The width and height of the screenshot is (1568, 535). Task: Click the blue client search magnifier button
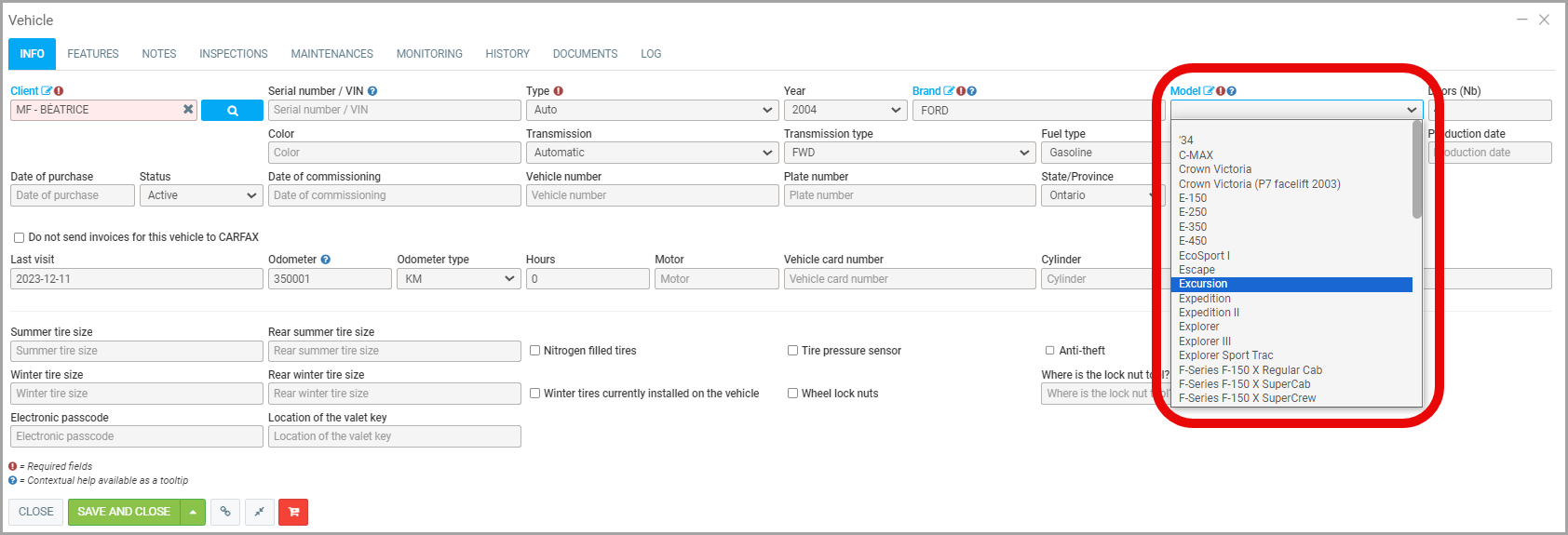click(x=232, y=111)
